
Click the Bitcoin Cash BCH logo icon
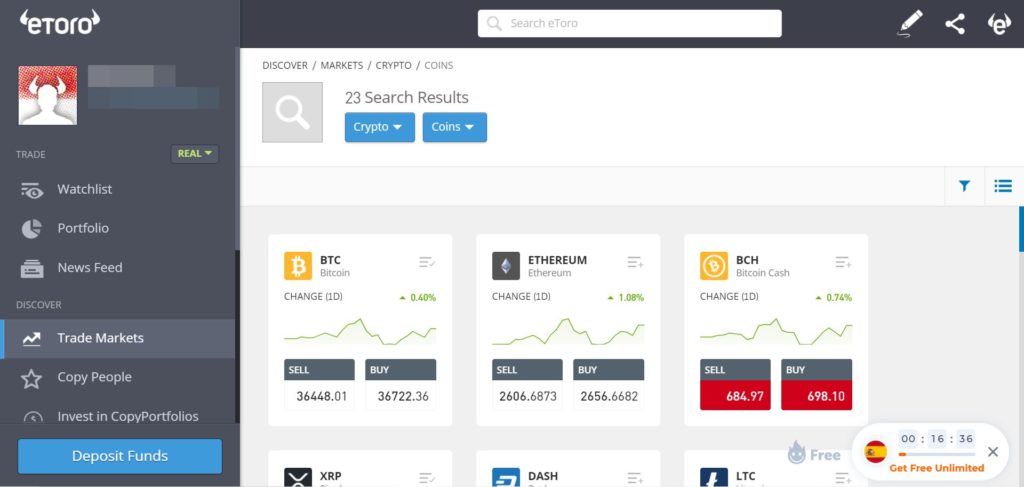[714, 266]
